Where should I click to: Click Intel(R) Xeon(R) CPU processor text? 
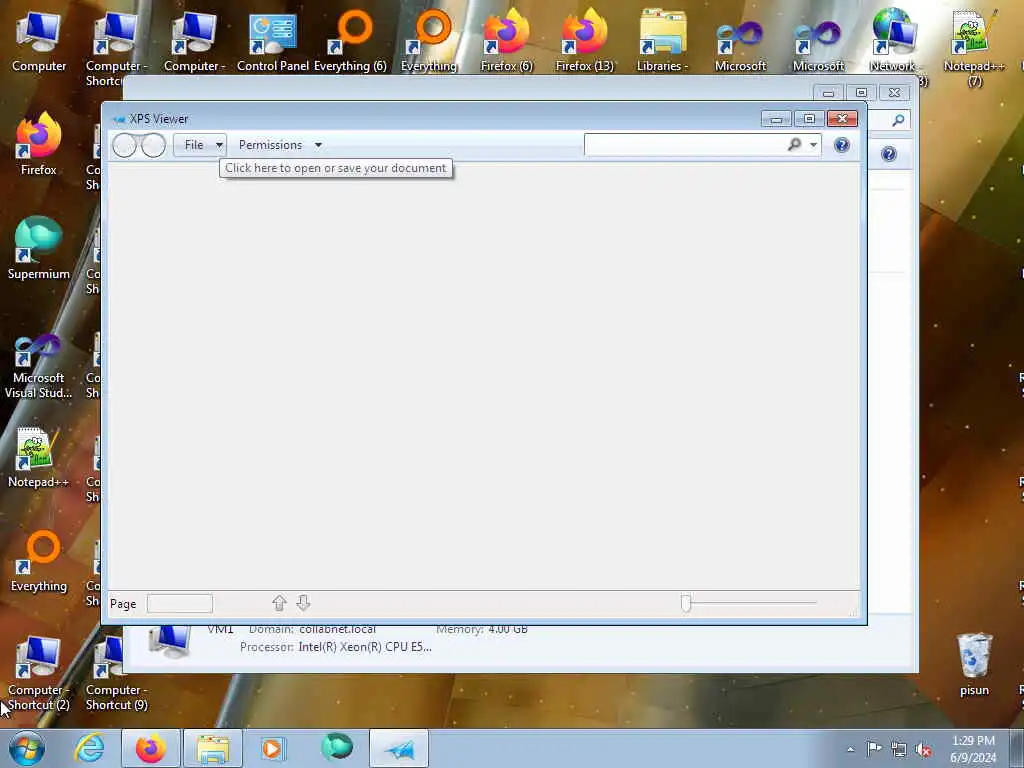coord(365,647)
